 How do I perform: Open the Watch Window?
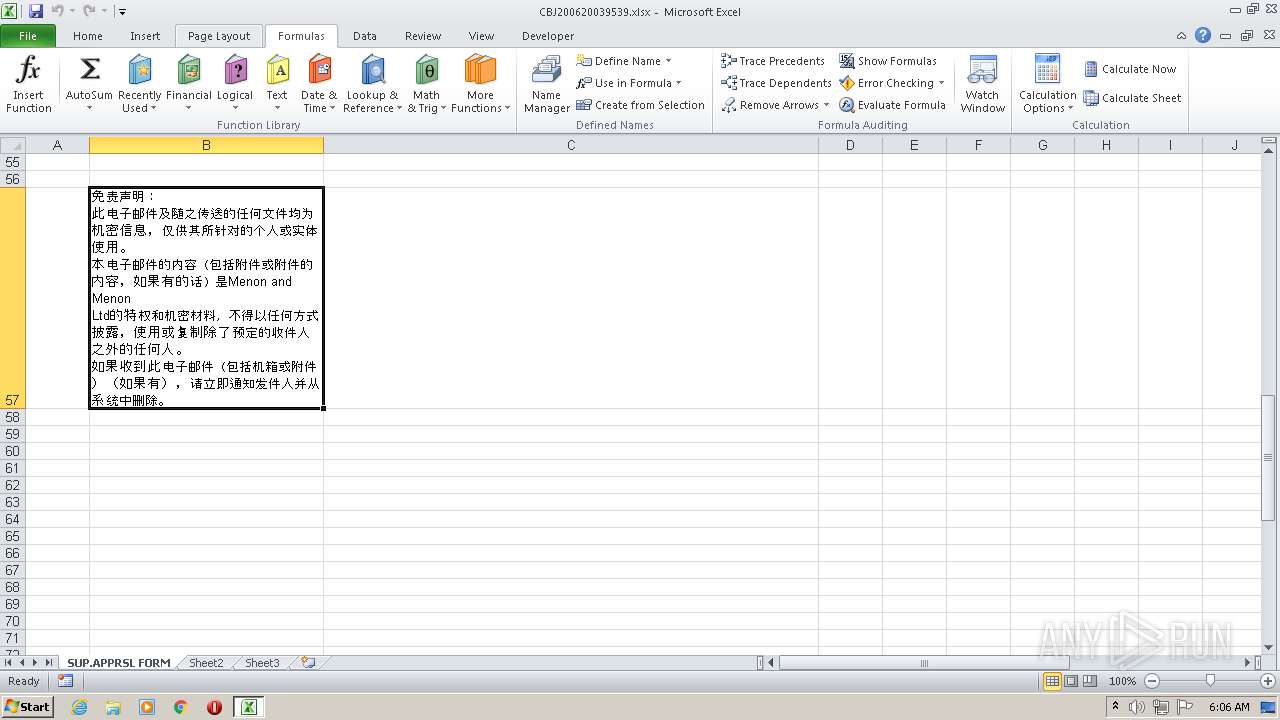click(982, 85)
